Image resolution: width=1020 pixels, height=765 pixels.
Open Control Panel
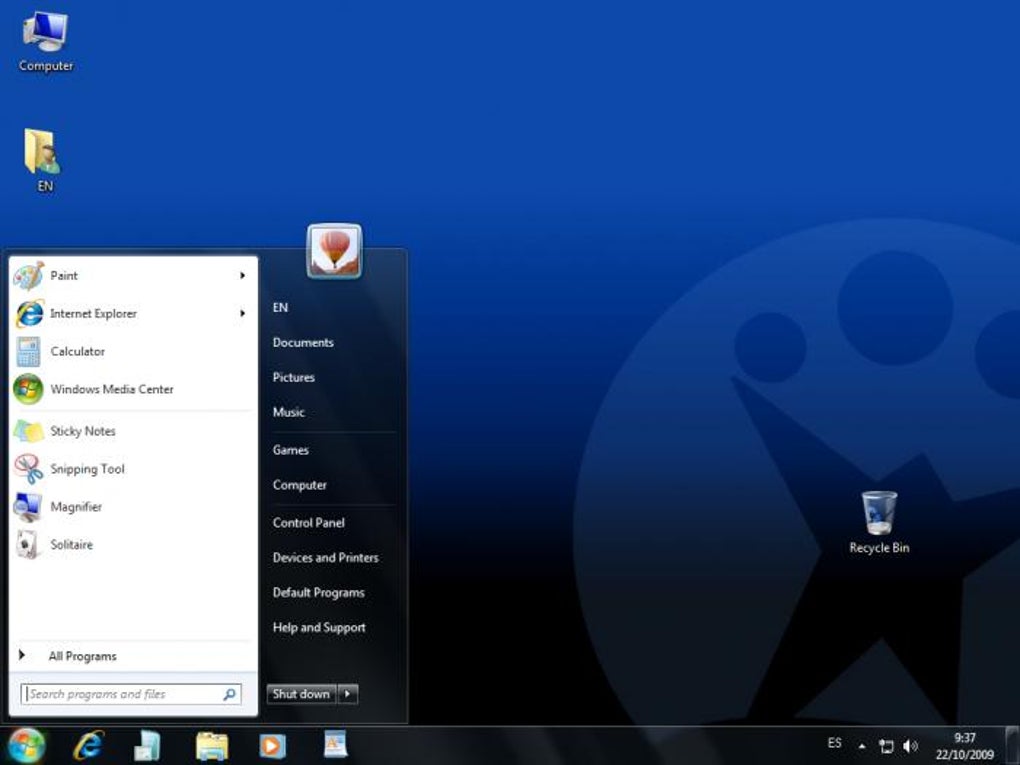click(x=309, y=523)
